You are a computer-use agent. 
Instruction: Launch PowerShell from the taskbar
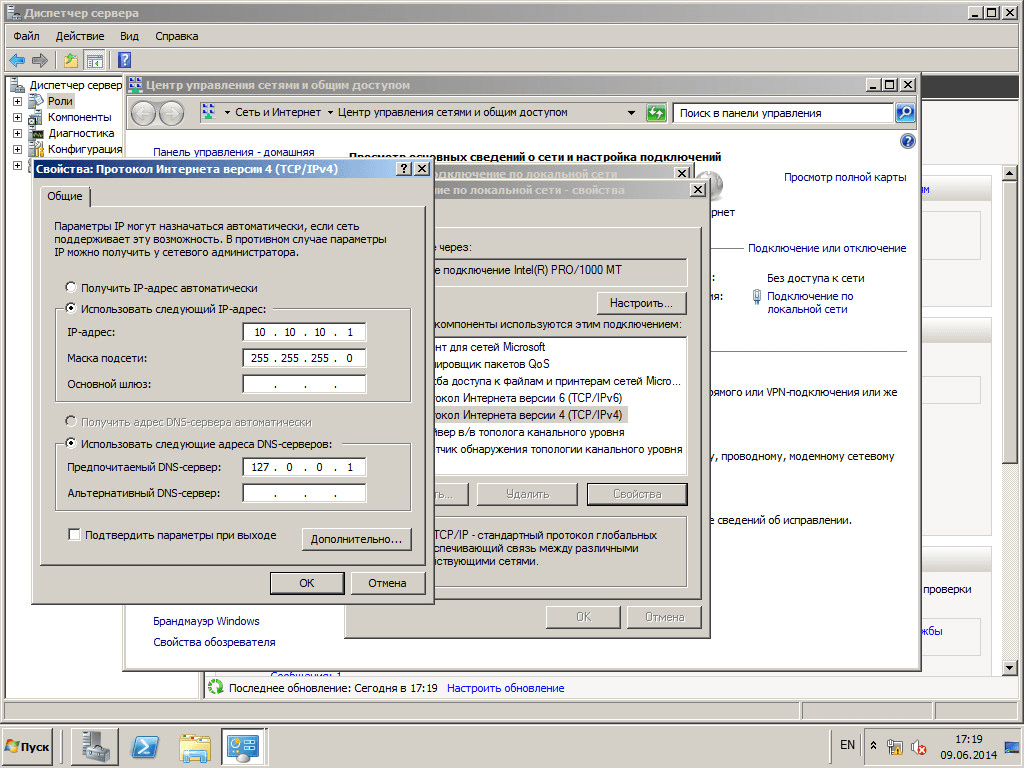point(147,746)
